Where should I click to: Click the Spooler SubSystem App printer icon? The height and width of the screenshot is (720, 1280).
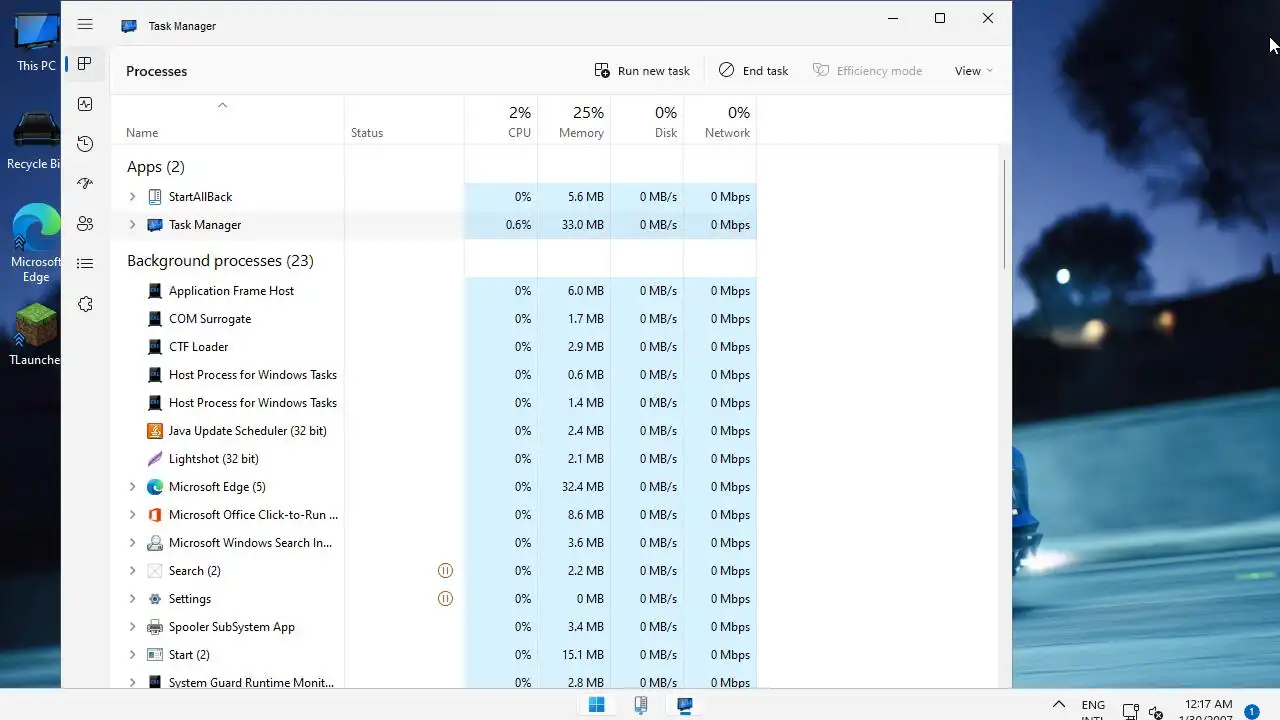(155, 627)
